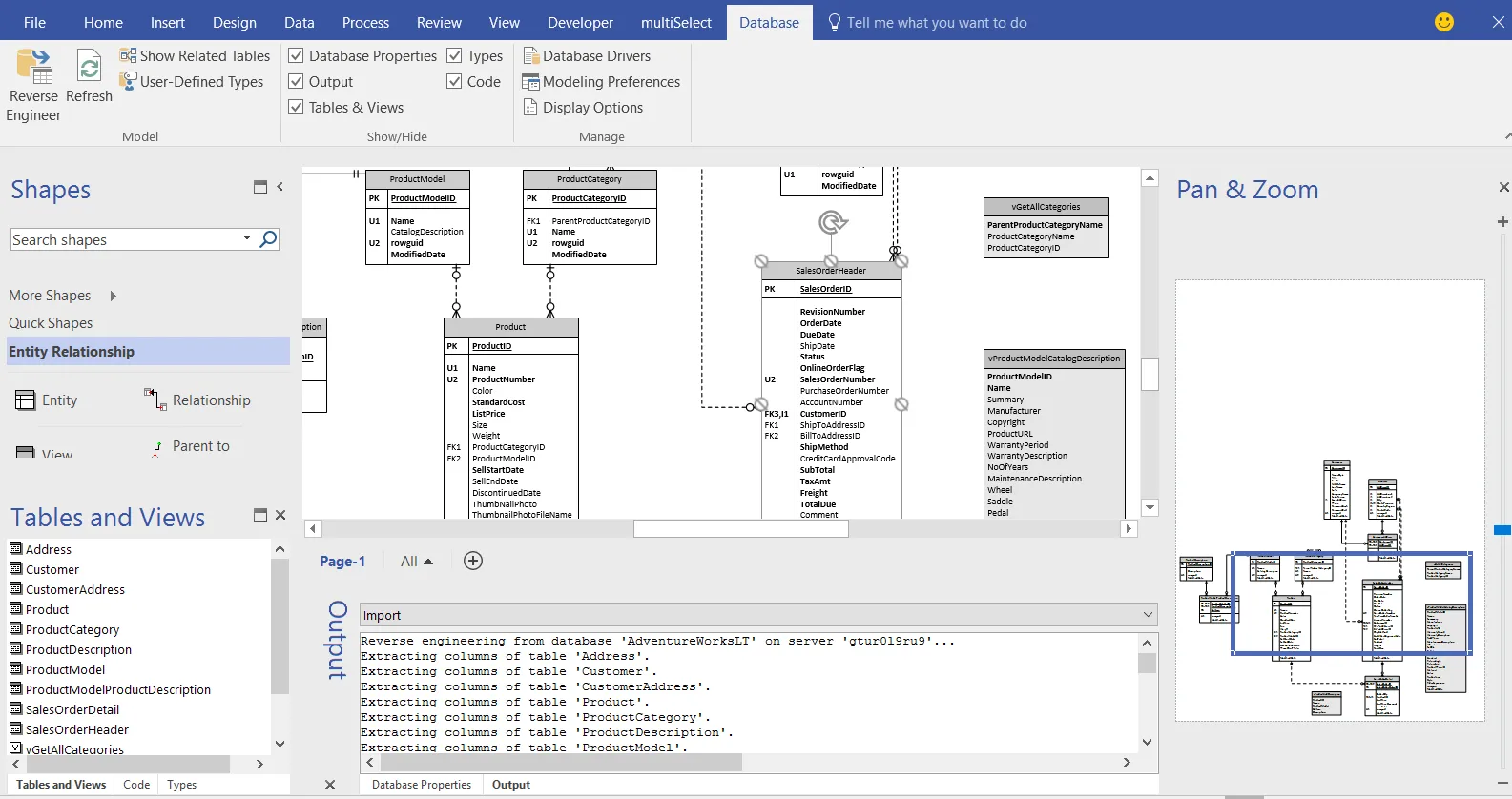
Task: Click the Refresh model icon
Action: 89,67
